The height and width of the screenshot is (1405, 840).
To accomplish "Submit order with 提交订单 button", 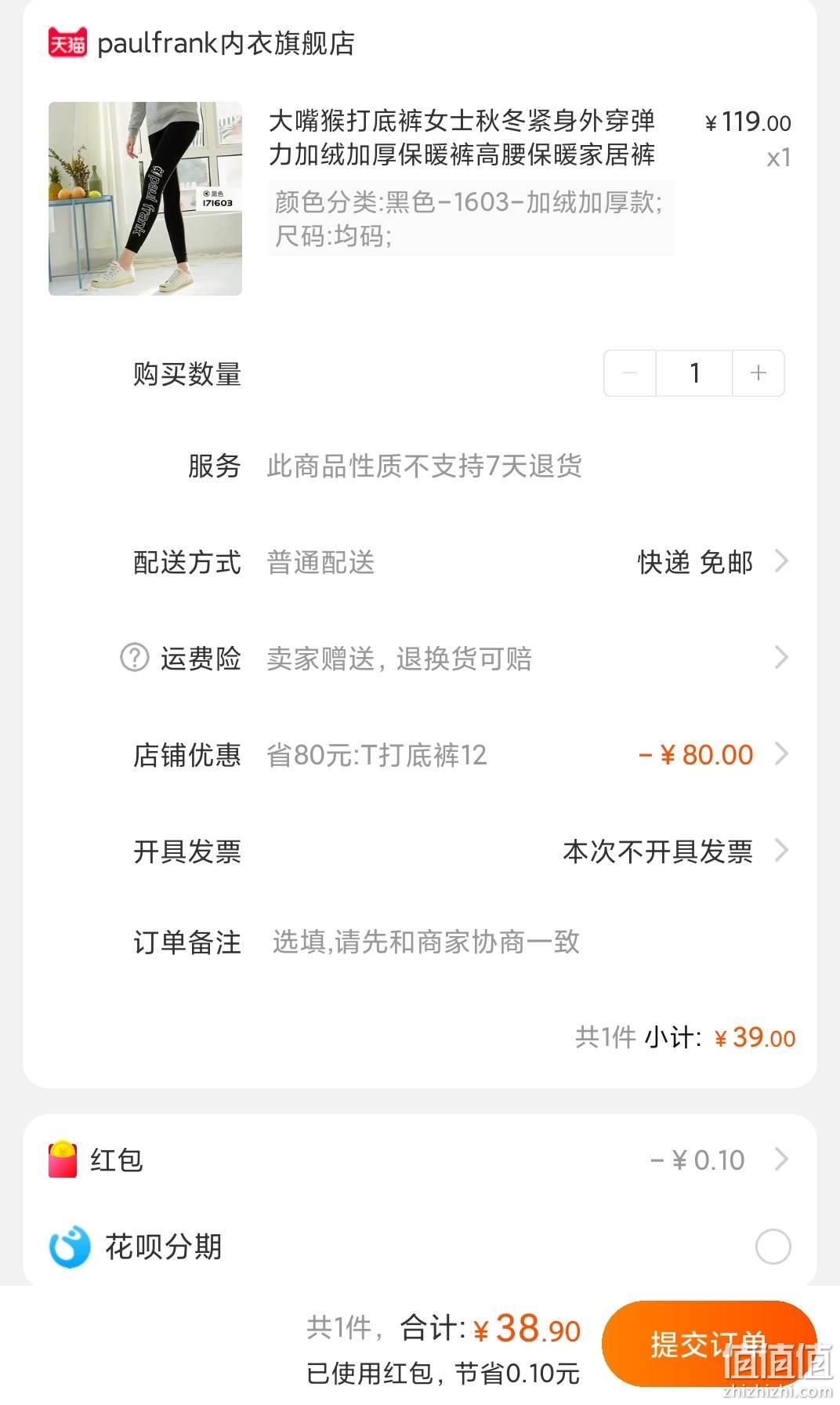I will 709,1344.
